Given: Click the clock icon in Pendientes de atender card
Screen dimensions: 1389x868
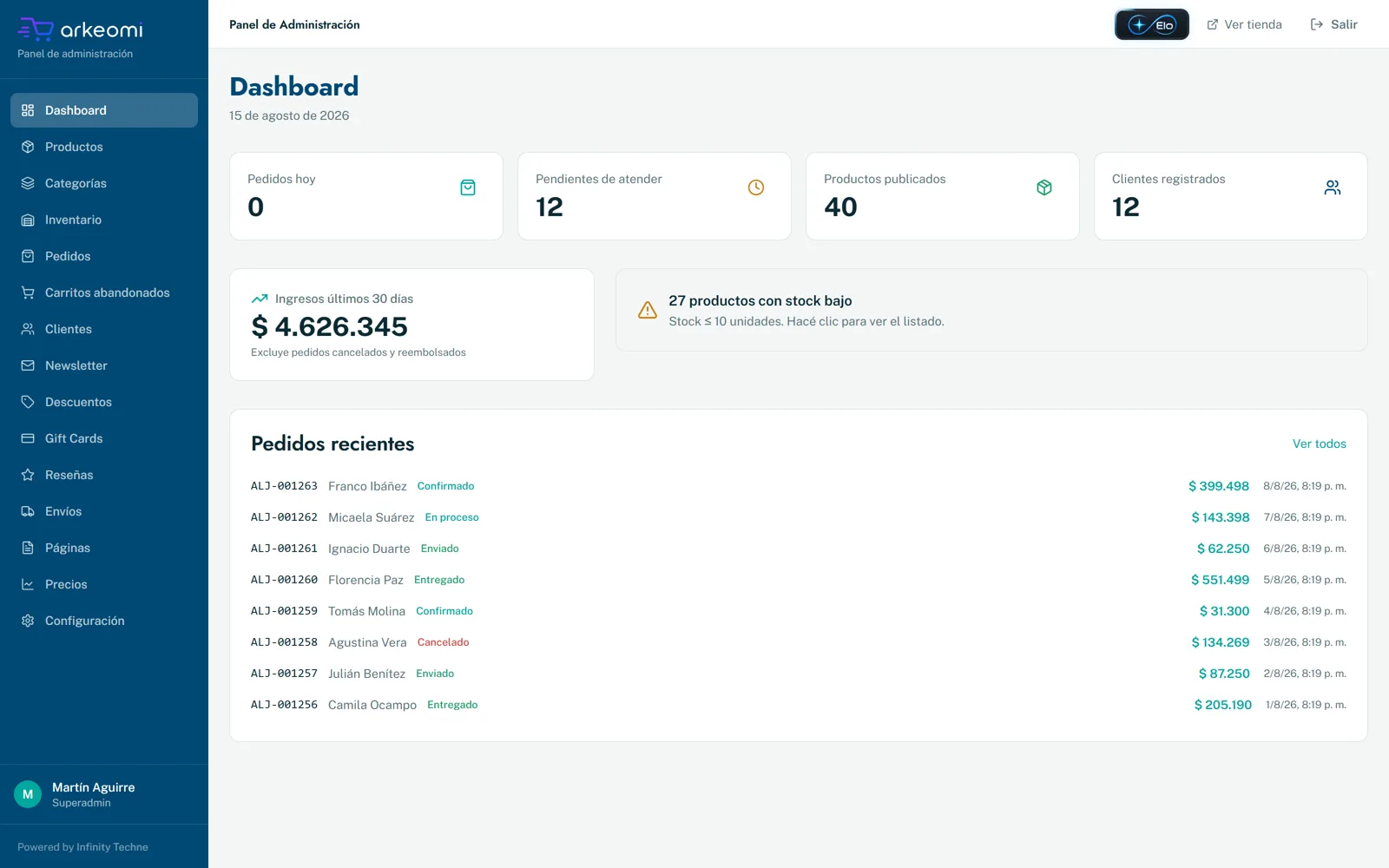Looking at the screenshot, I should (756, 187).
